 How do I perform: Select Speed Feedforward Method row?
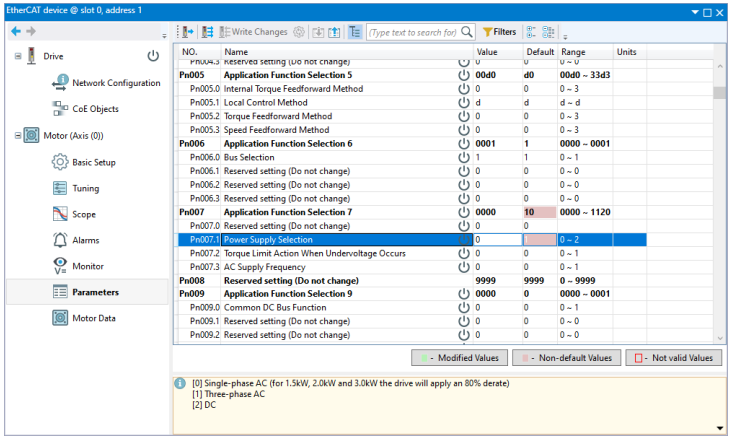click(x=411, y=130)
